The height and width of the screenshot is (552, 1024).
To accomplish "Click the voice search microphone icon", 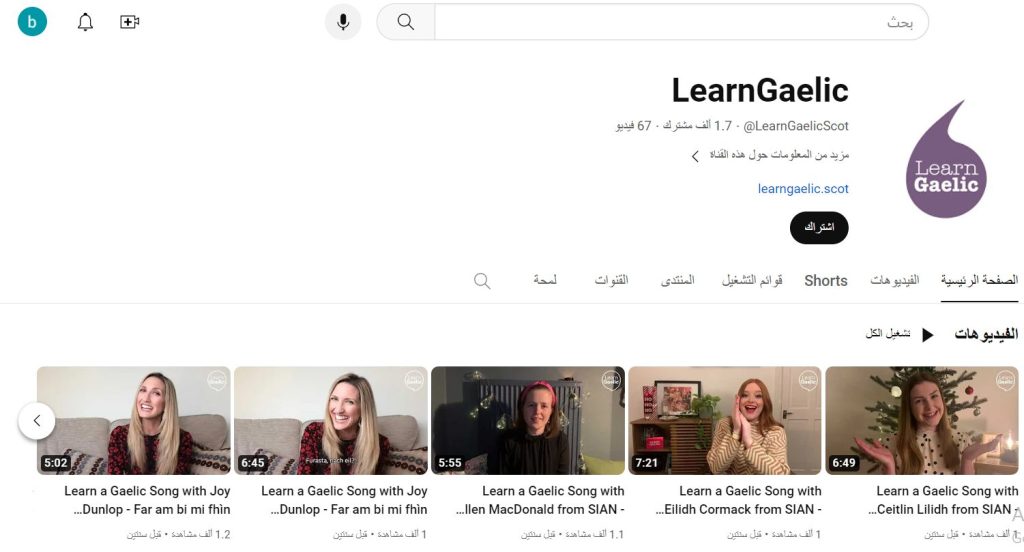I will (x=343, y=22).
